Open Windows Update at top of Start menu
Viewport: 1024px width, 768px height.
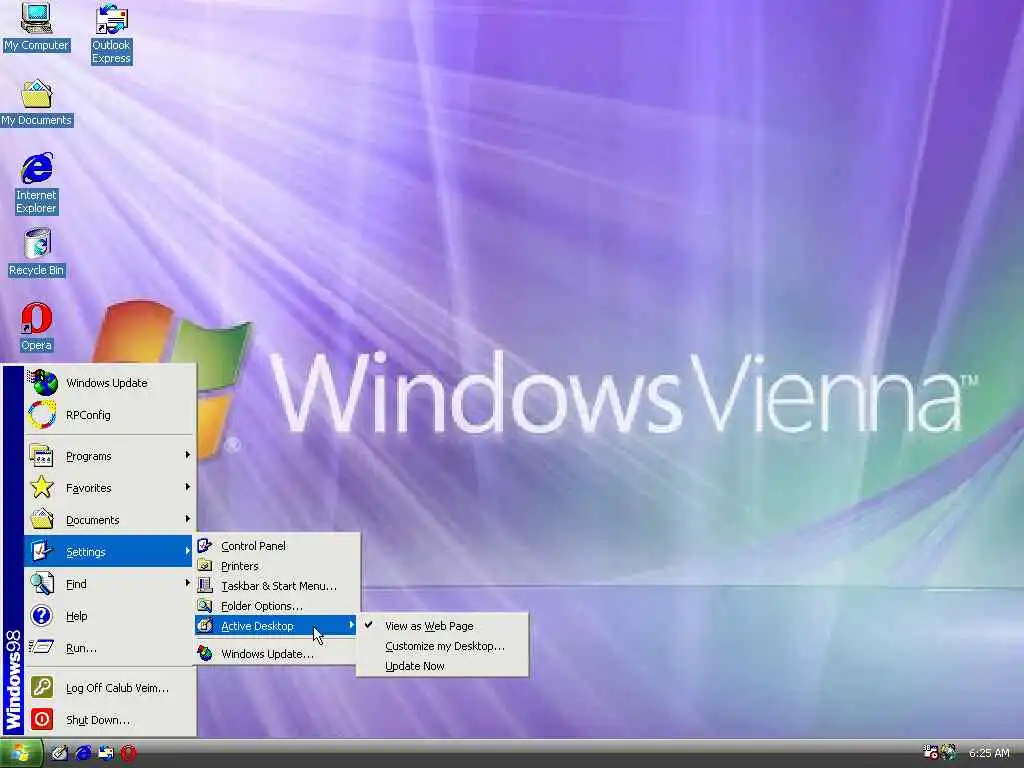tap(110, 383)
